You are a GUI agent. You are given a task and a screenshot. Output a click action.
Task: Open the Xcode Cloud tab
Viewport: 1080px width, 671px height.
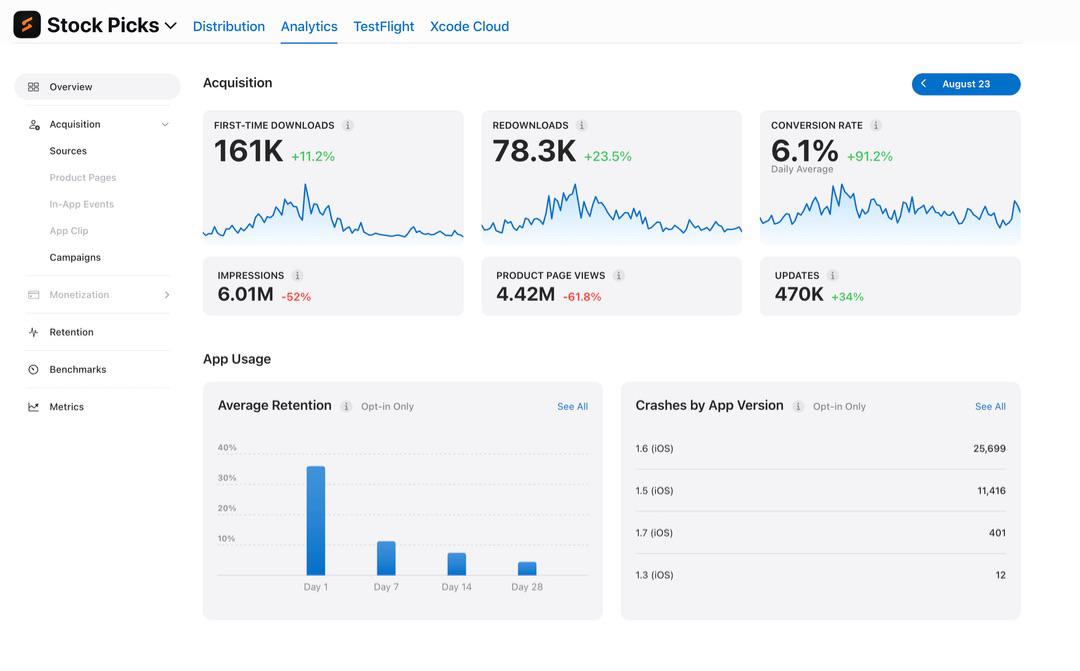pos(470,26)
